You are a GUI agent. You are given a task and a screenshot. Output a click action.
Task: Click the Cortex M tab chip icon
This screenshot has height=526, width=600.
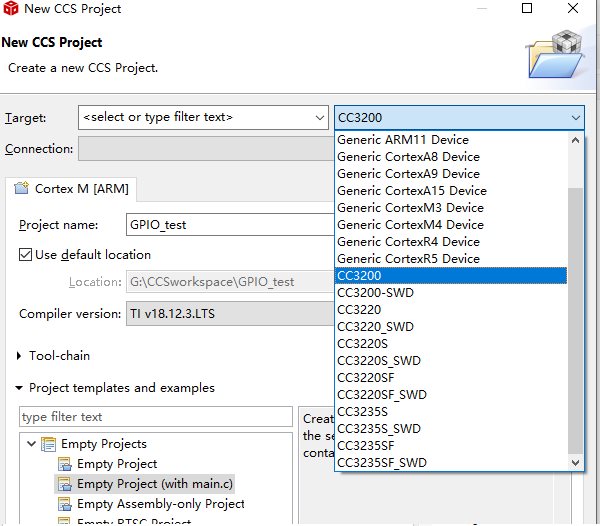[x=21, y=188]
